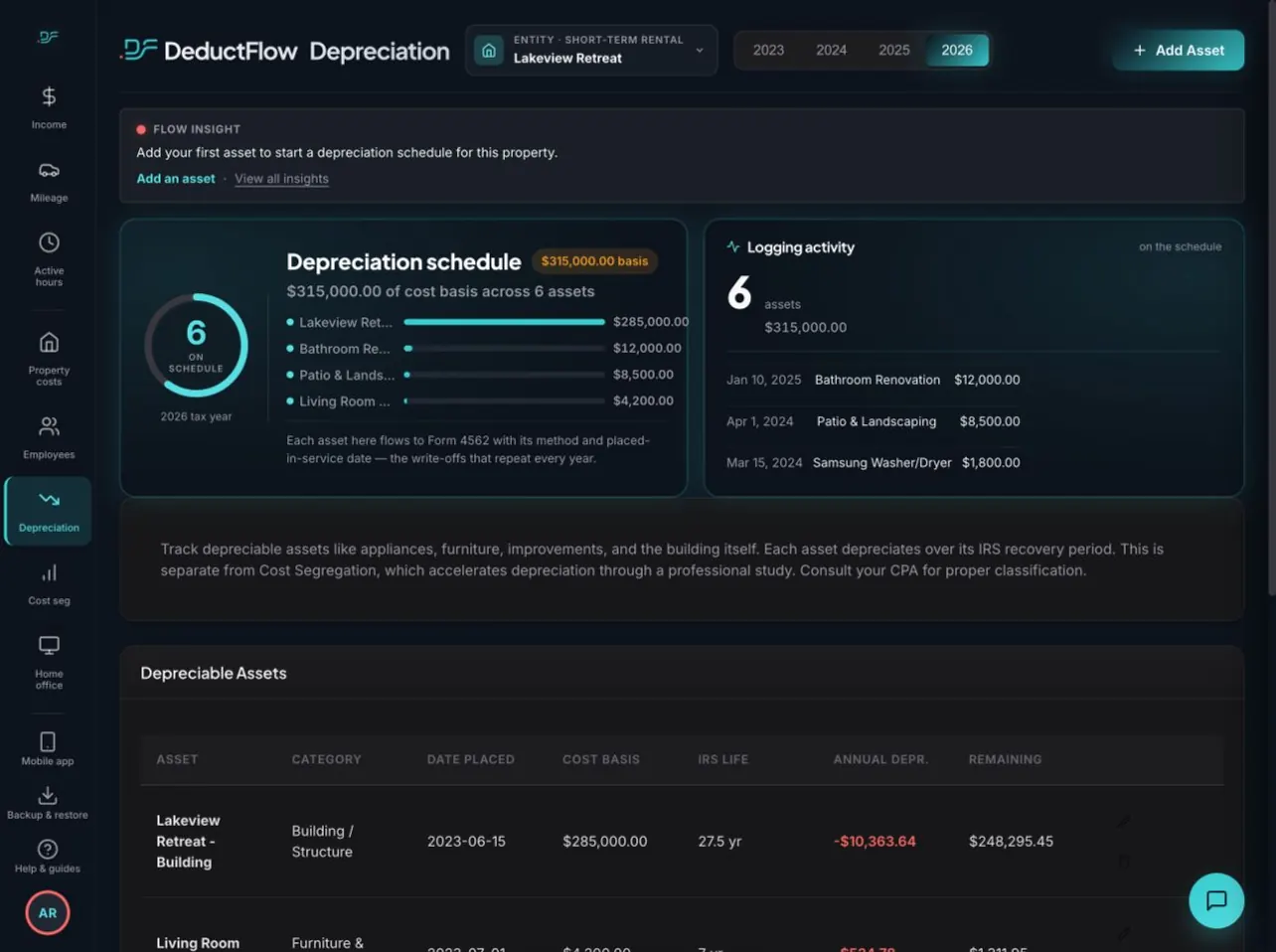
Task: Click the page scrollbar on the right edge
Action: pyautogui.click(x=1271, y=298)
